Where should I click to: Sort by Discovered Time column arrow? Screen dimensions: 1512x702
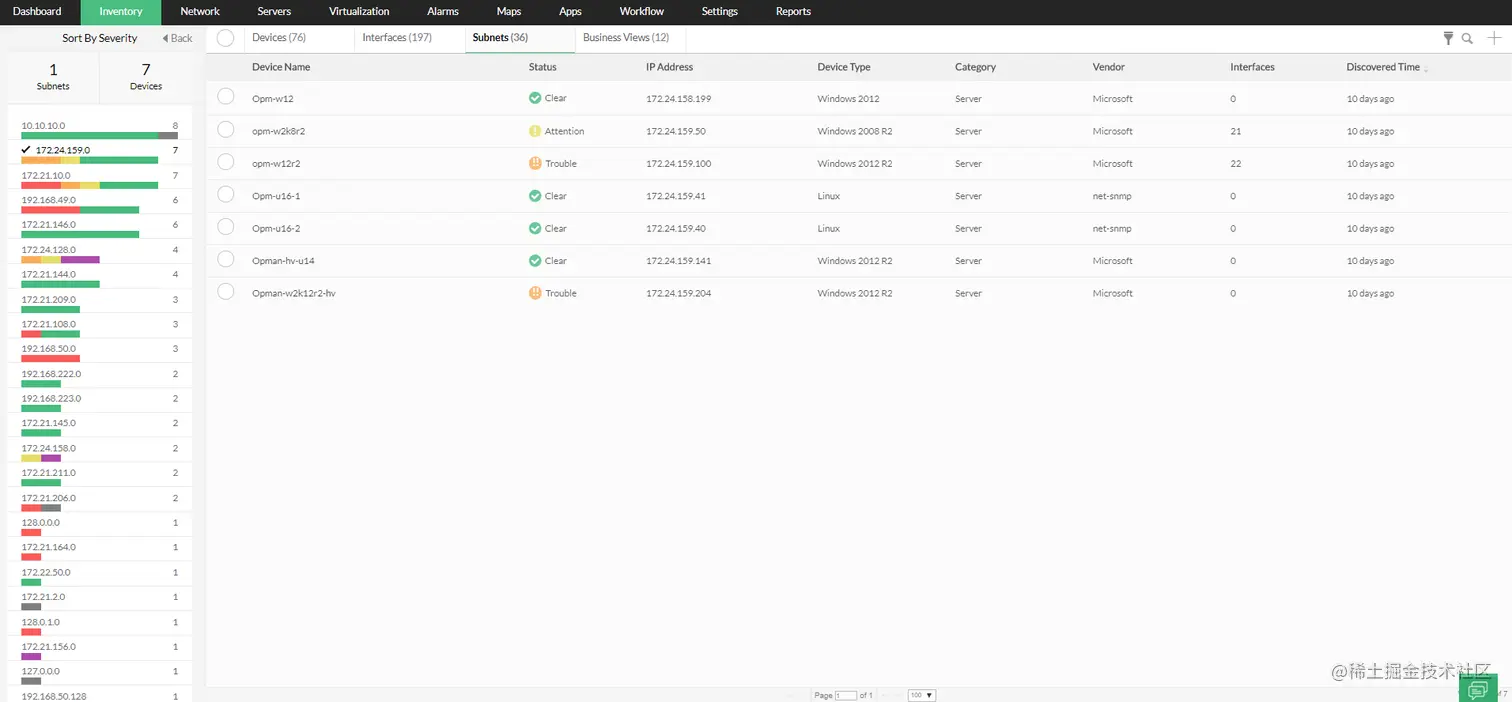(x=1428, y=69)
